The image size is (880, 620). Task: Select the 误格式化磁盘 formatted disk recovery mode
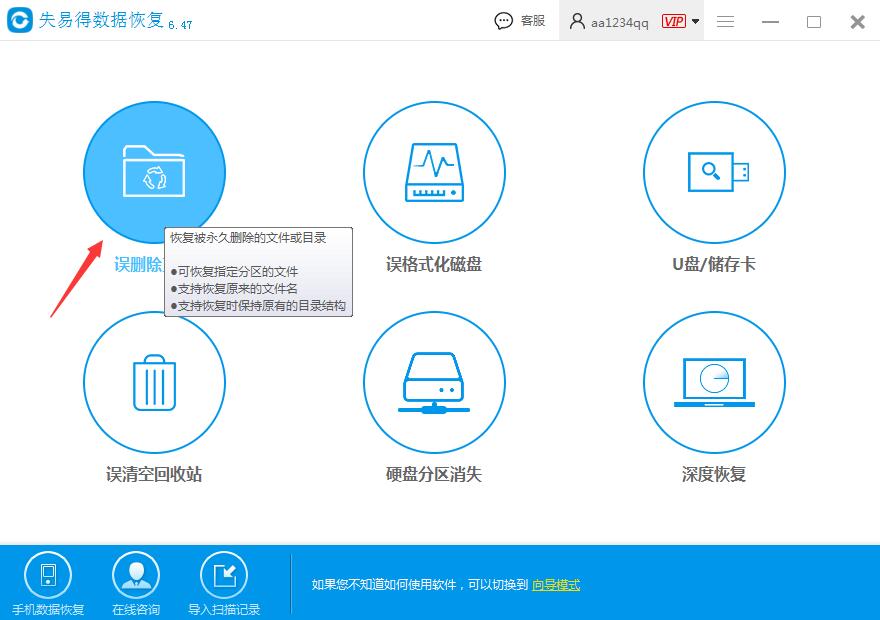[x=434, y=172]
